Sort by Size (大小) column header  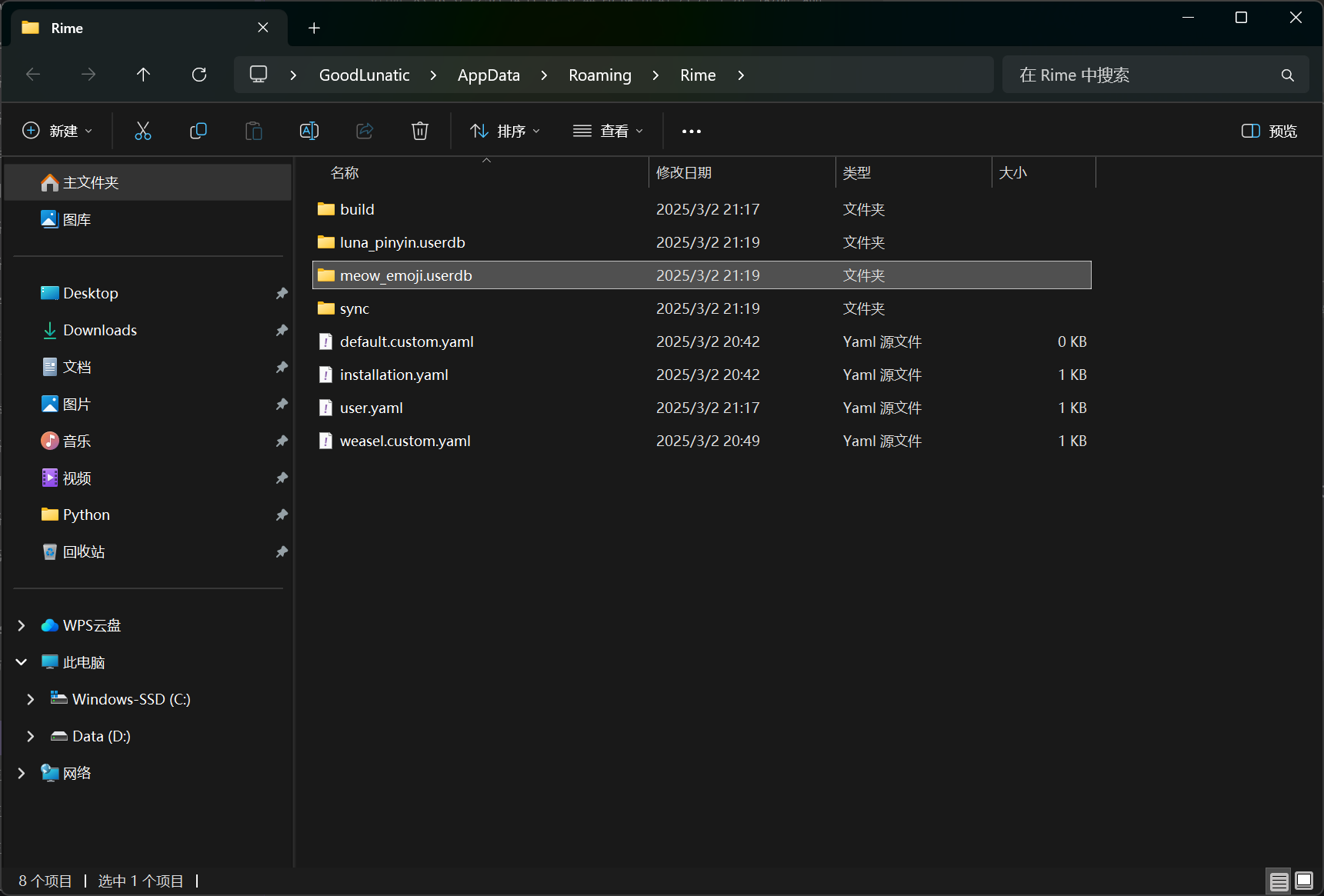[x=1044, y=173]
